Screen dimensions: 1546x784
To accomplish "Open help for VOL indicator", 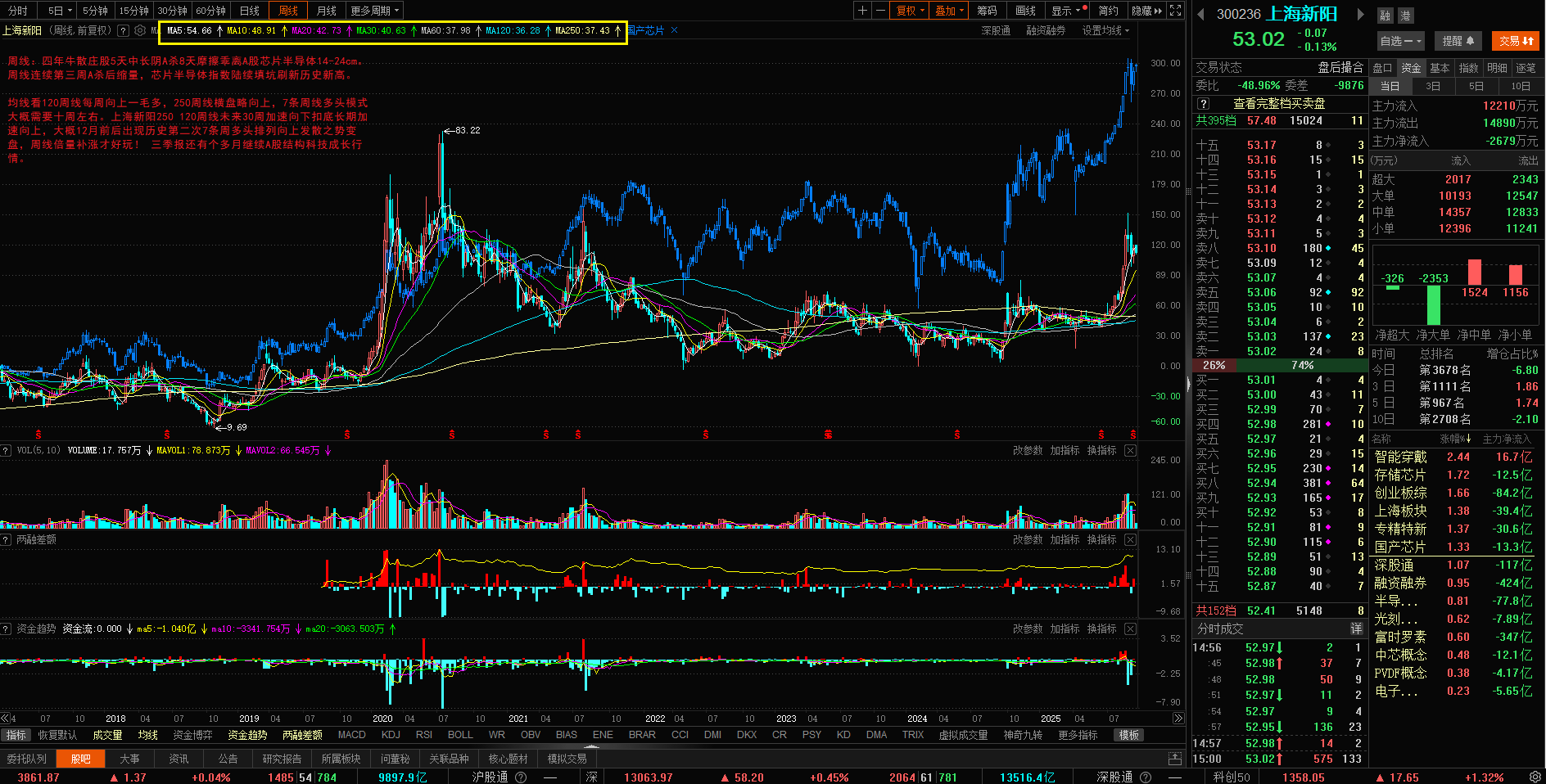I will [6, 450].
